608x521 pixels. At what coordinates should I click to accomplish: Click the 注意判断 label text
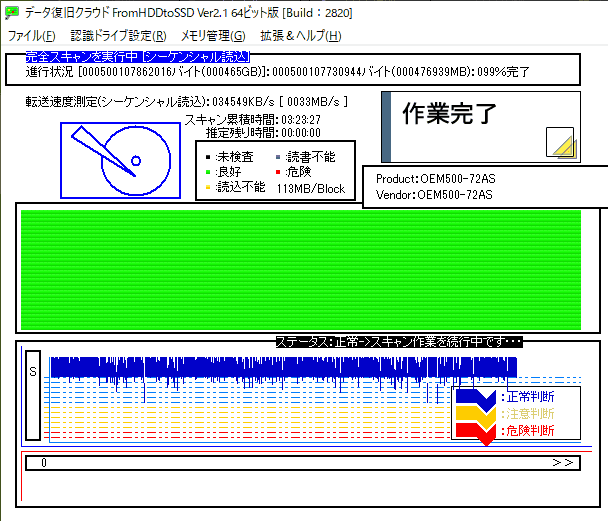click(528, 414)
